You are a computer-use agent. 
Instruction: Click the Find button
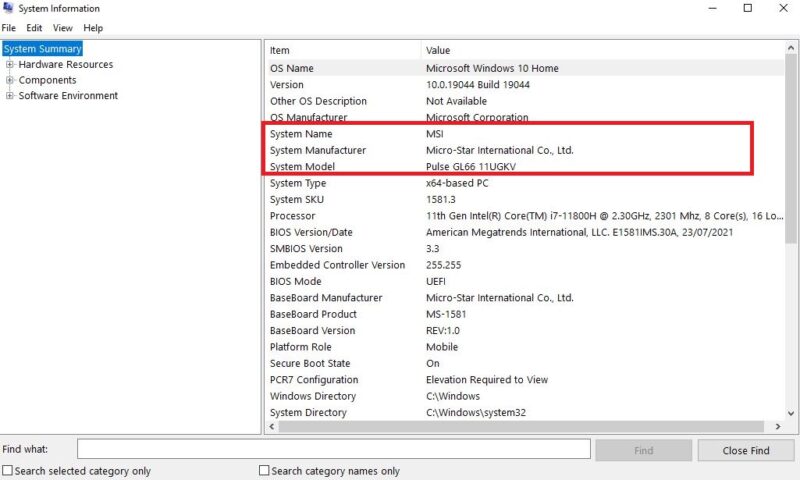point(643,450)
